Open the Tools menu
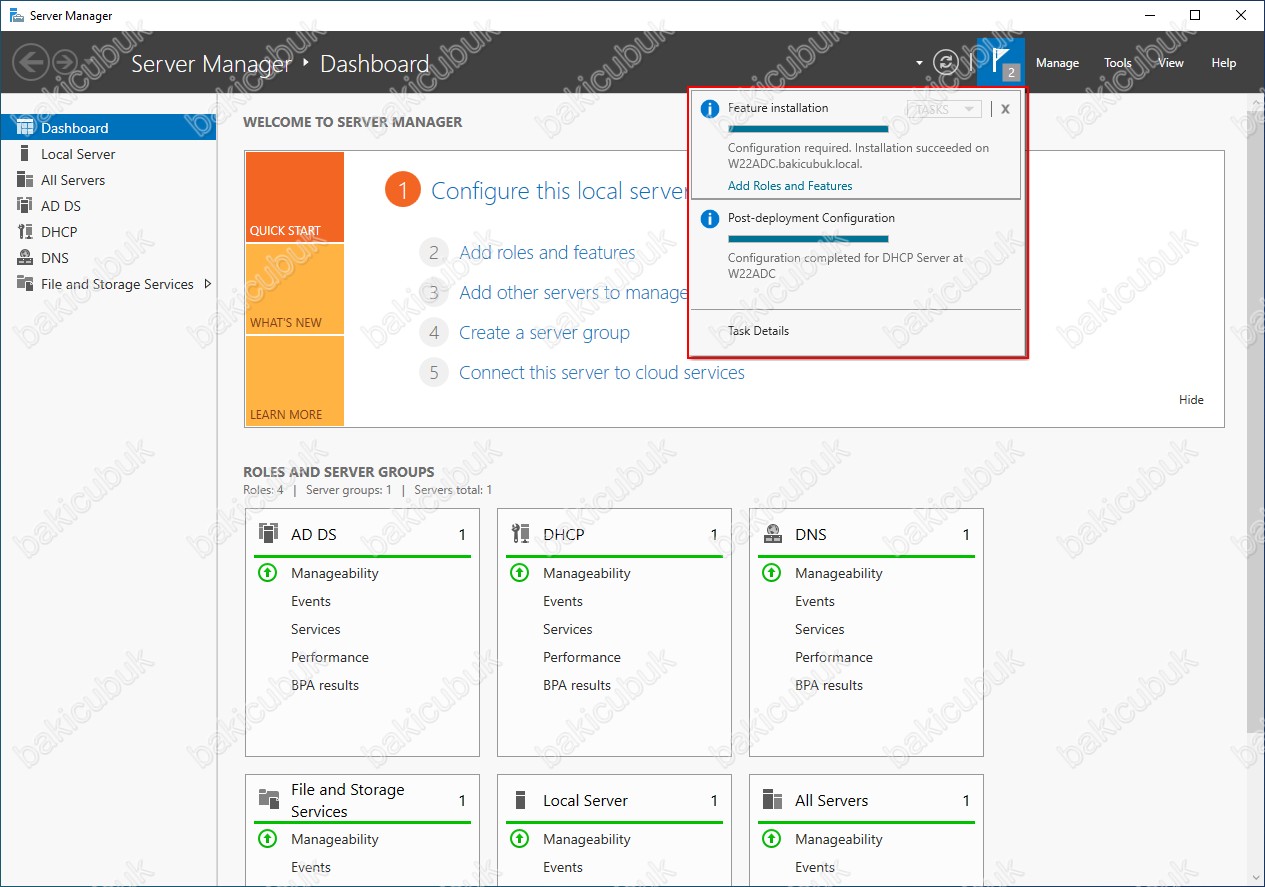The image size is (1265, 887). pyautogui.click(x=1118, y=63)
